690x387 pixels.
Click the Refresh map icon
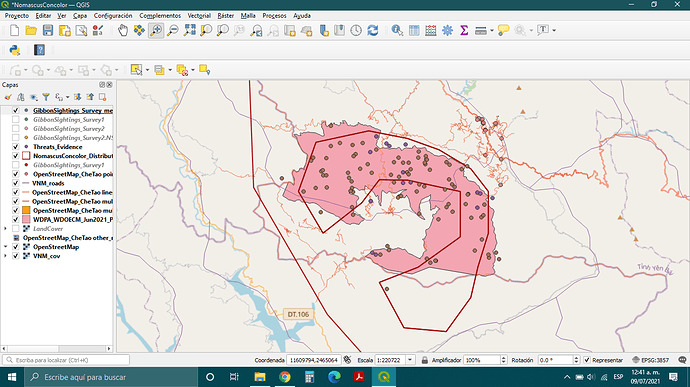(x=373, y=30)
